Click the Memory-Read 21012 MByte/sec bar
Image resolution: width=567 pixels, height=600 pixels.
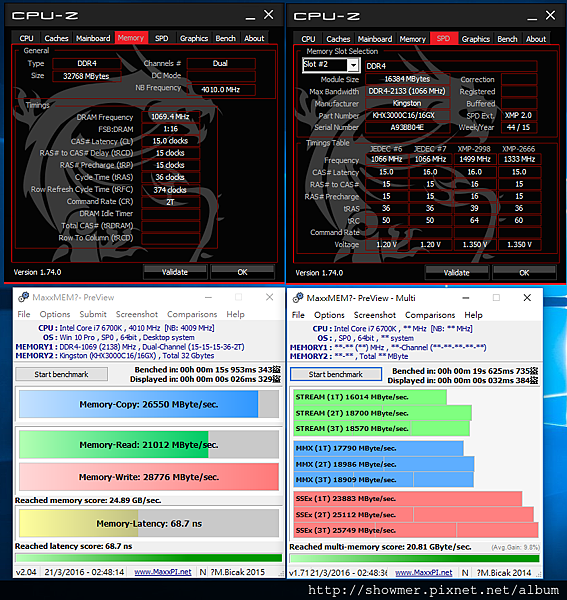click(149, 445)
